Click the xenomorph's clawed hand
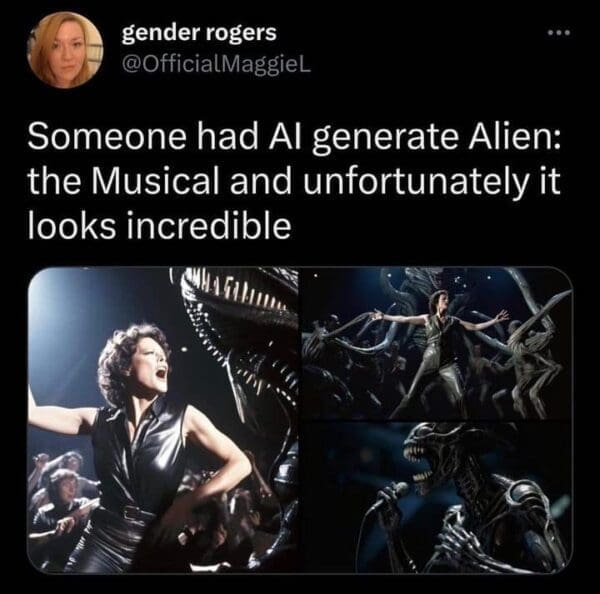This screenshot has width=600, height=594. click(x=455, y=538)
